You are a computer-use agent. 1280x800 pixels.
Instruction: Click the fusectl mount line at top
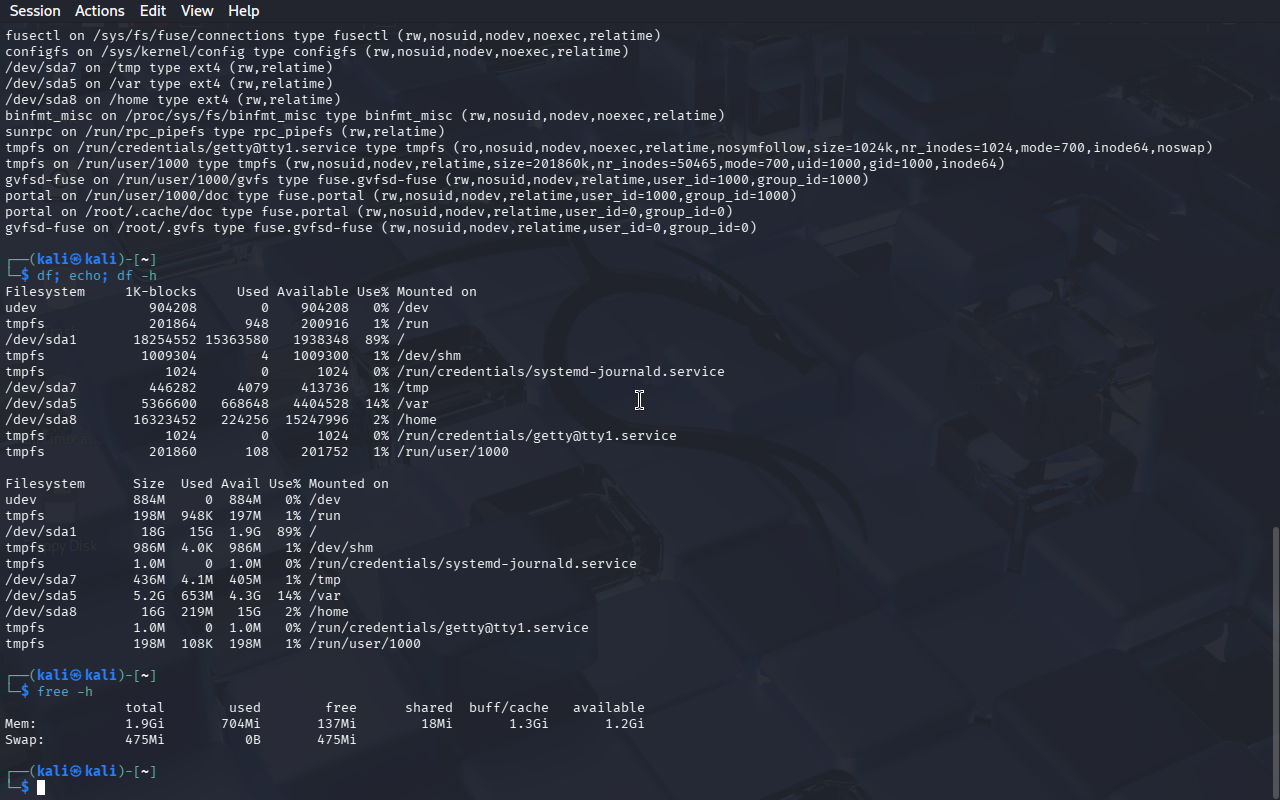point(333,36)
